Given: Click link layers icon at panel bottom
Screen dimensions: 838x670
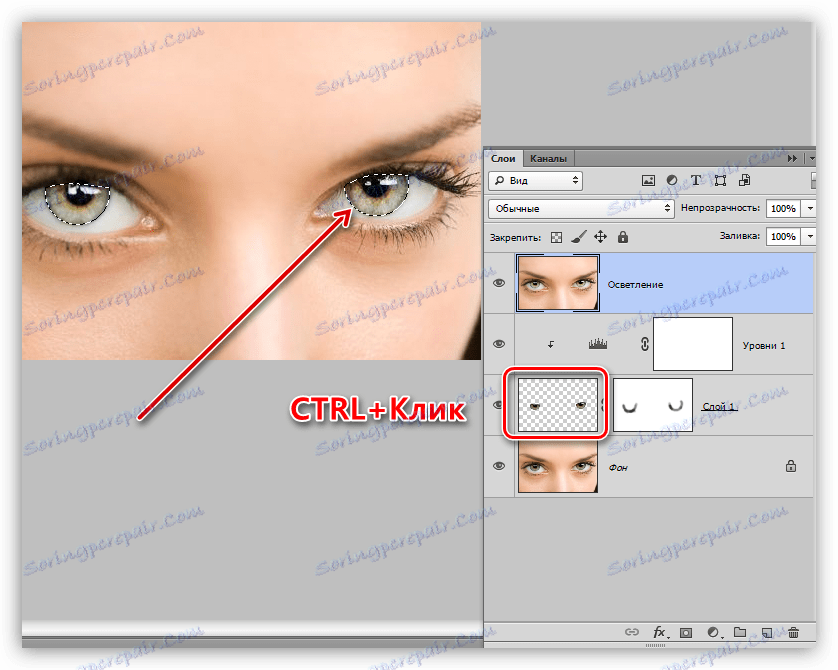Looking at the screenshot, I should coord(632,632).
